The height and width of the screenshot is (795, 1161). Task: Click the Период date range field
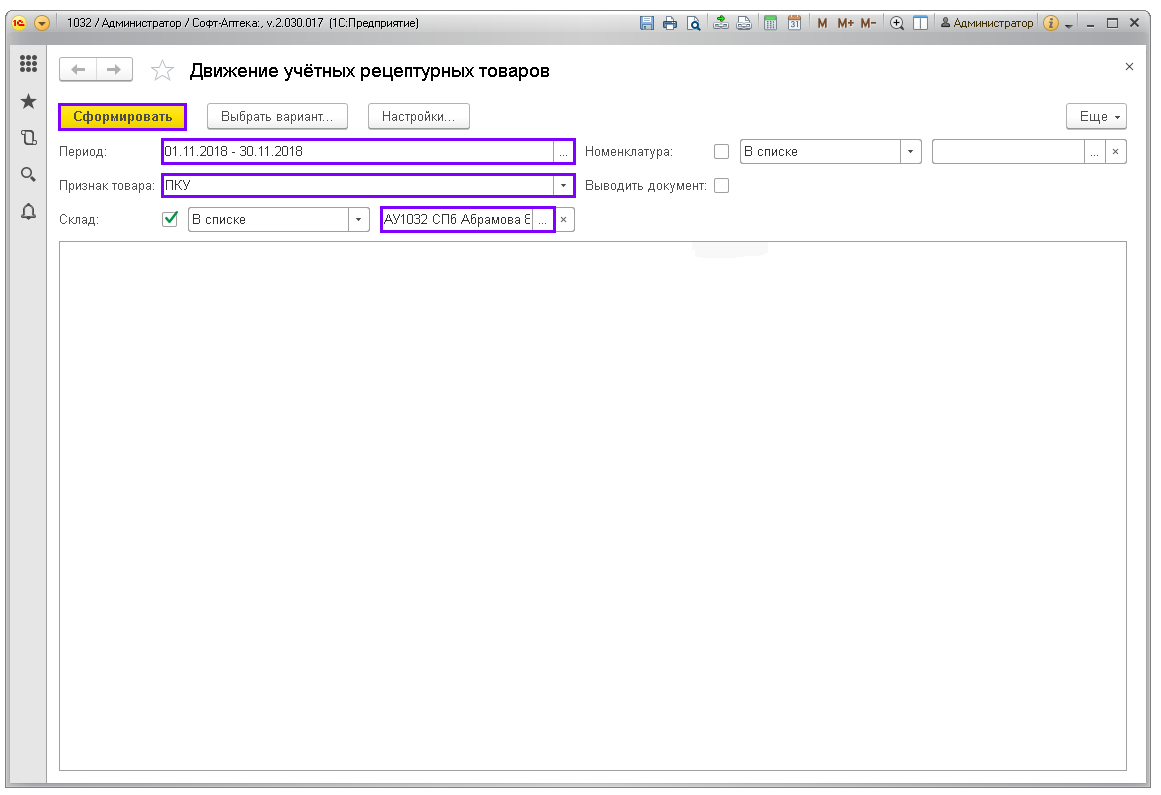point(357,152)
